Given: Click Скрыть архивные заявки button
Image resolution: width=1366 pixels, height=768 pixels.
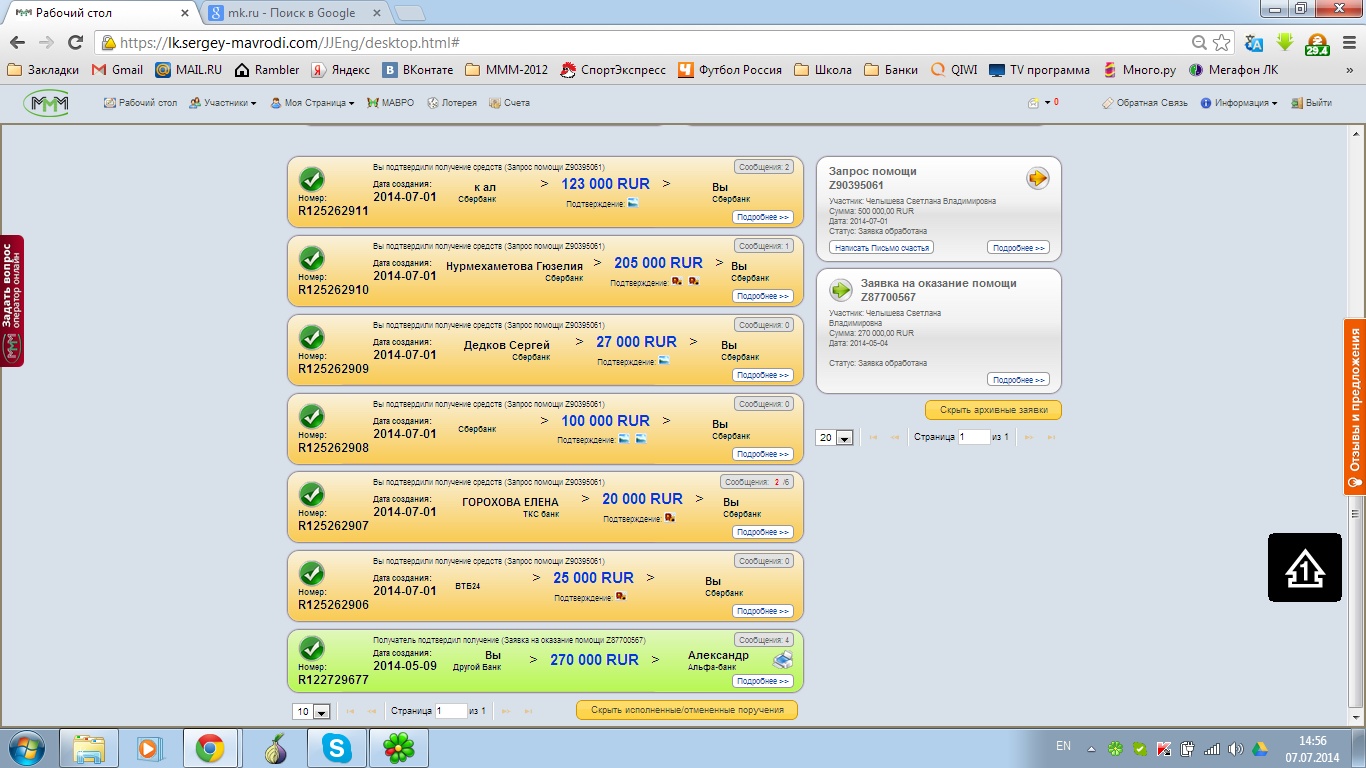Looking at the screenshot, I should [993, 410].
